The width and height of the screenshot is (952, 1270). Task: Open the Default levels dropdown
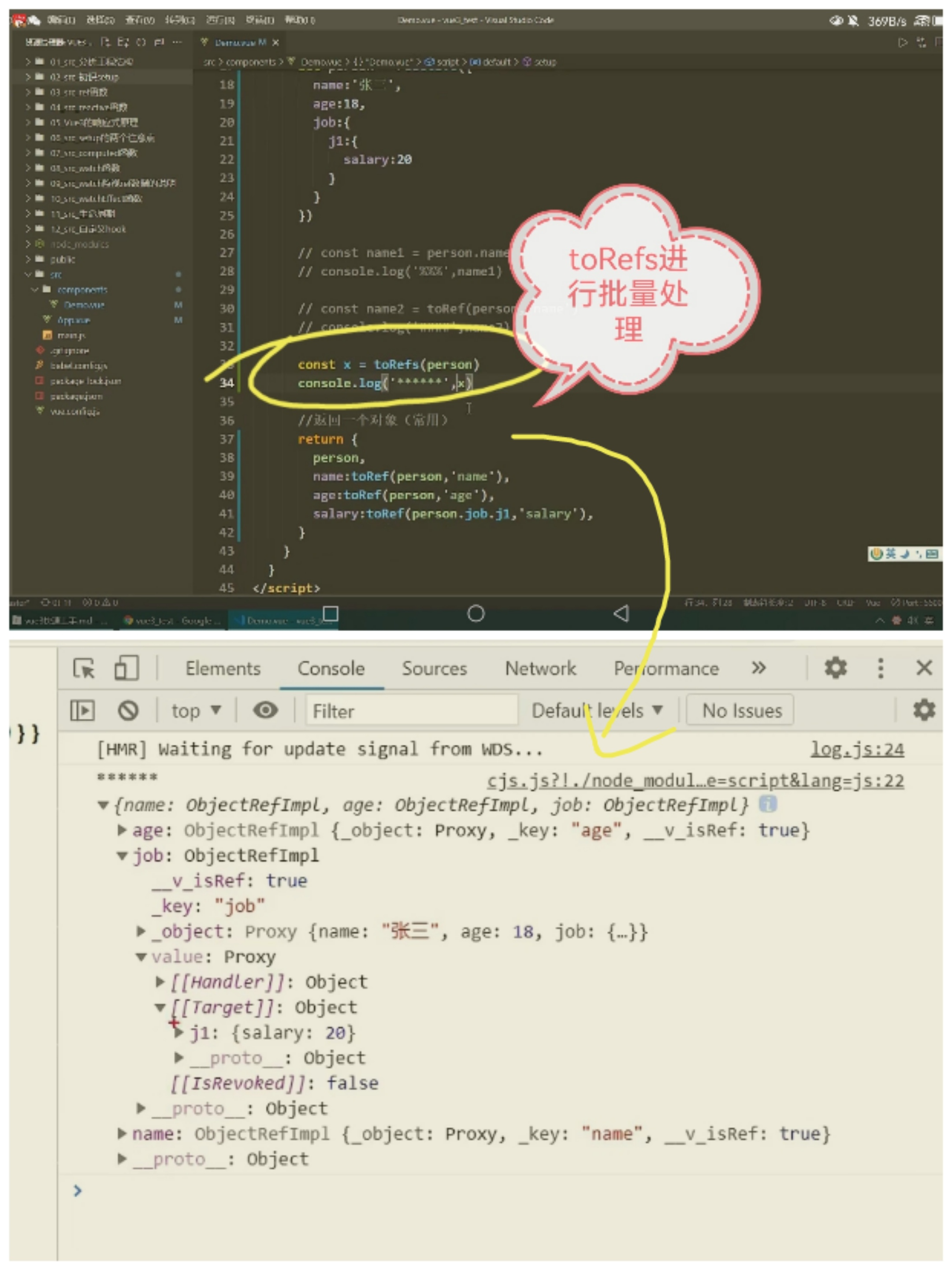point(597,710)
